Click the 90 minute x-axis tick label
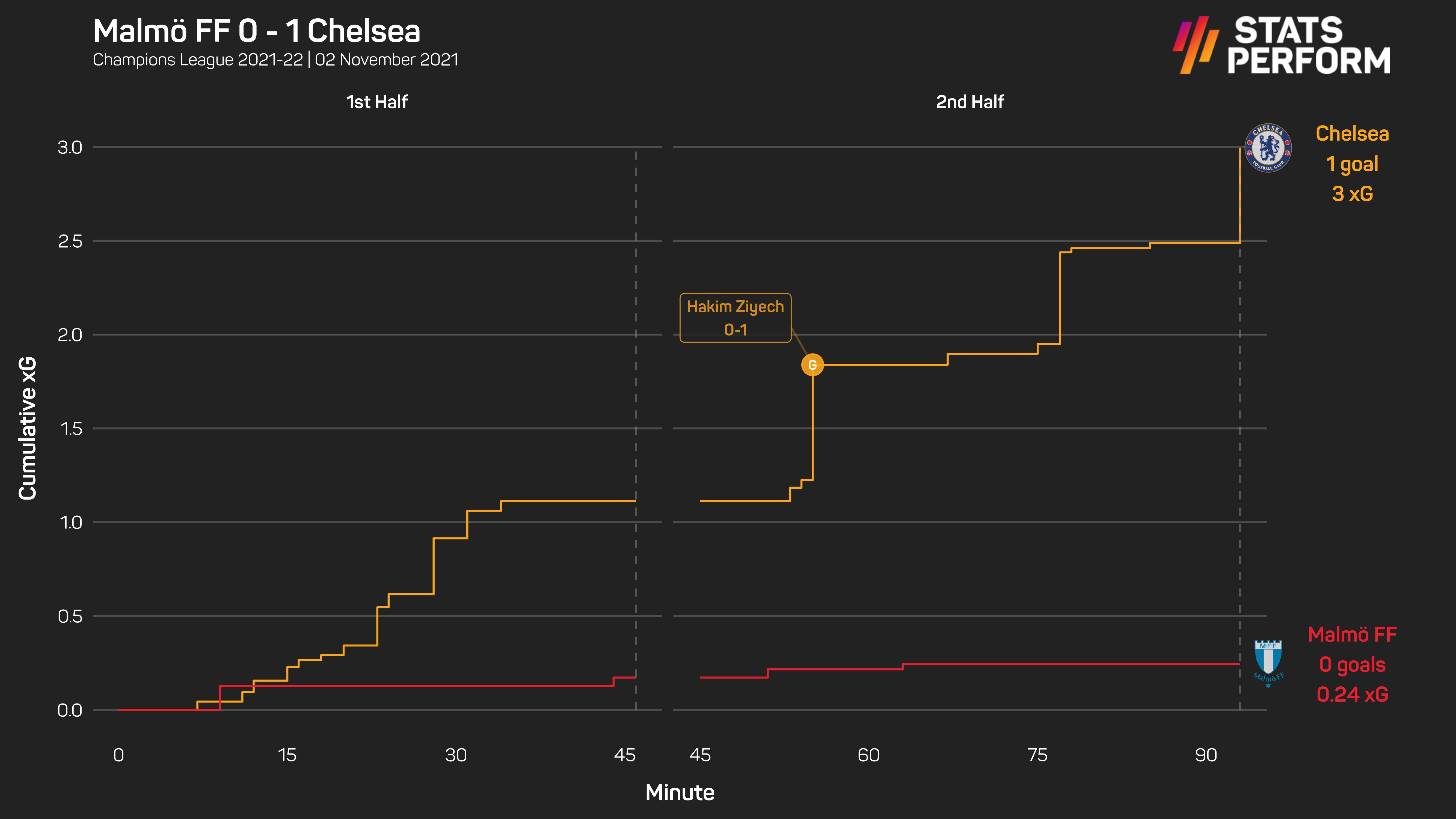Image resolution: width=1456 pixels, height=819 pixels. coord(1206,755)
